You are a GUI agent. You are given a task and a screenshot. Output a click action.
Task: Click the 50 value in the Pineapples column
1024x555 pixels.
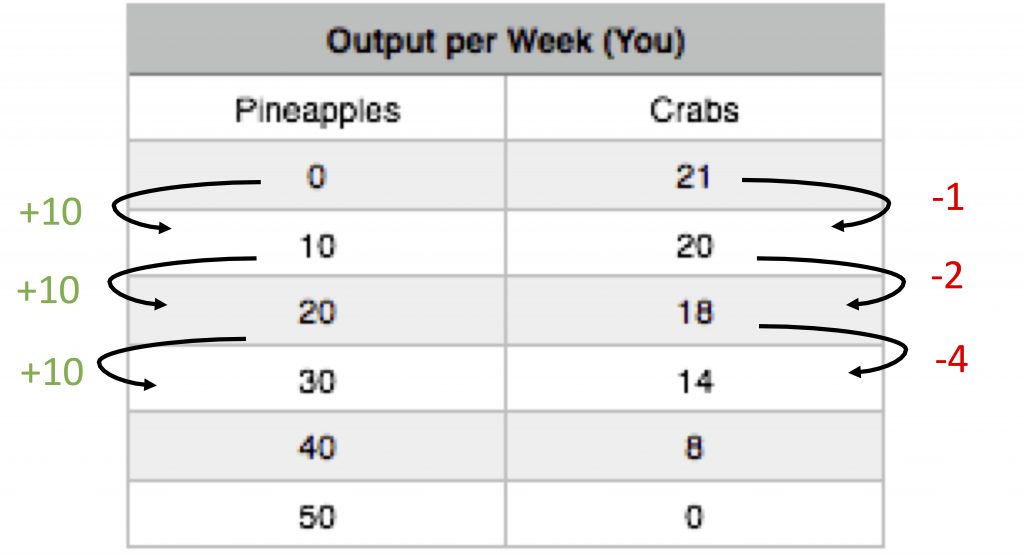(317, 517)
